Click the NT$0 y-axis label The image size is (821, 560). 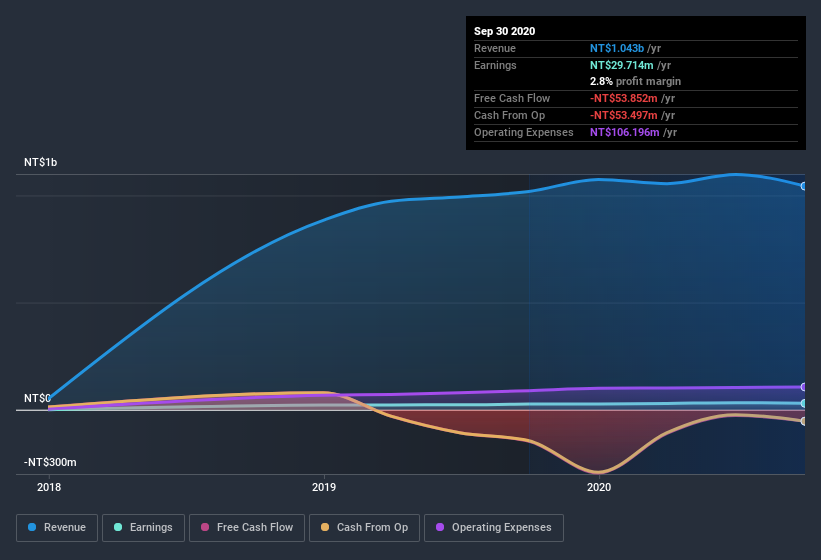pyautogui.click(x=37, y=398)
